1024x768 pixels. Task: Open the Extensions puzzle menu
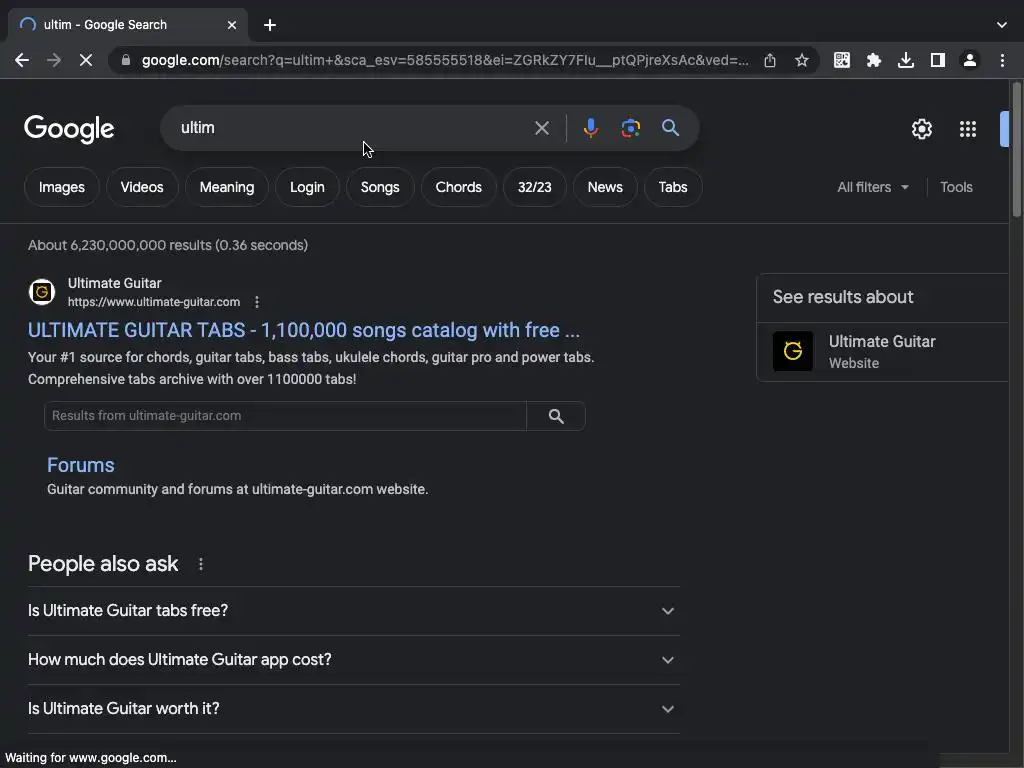(x=874, y=60)
